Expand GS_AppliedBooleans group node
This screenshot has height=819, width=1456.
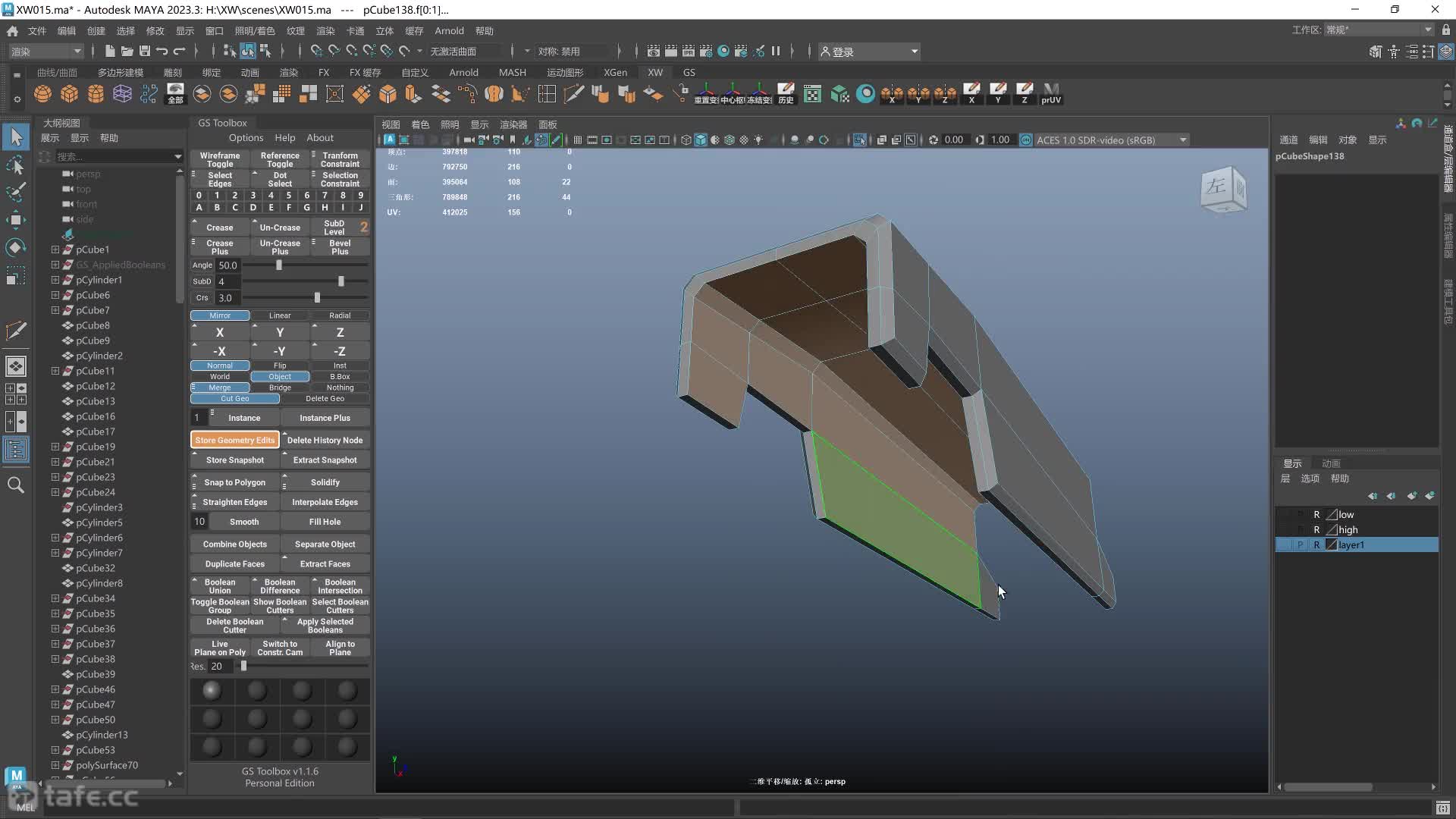(x=55, y=263)
